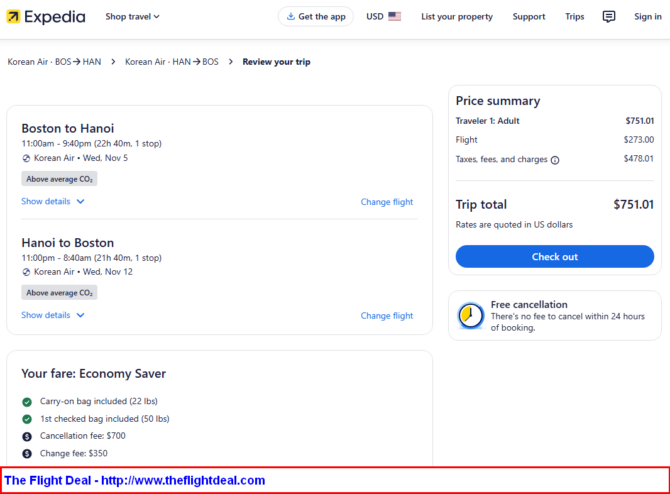Image resolution: width=670 pixels, height=494 pixels.
Task: Click the change fee dollar icon
Action: tap(27, 453)
